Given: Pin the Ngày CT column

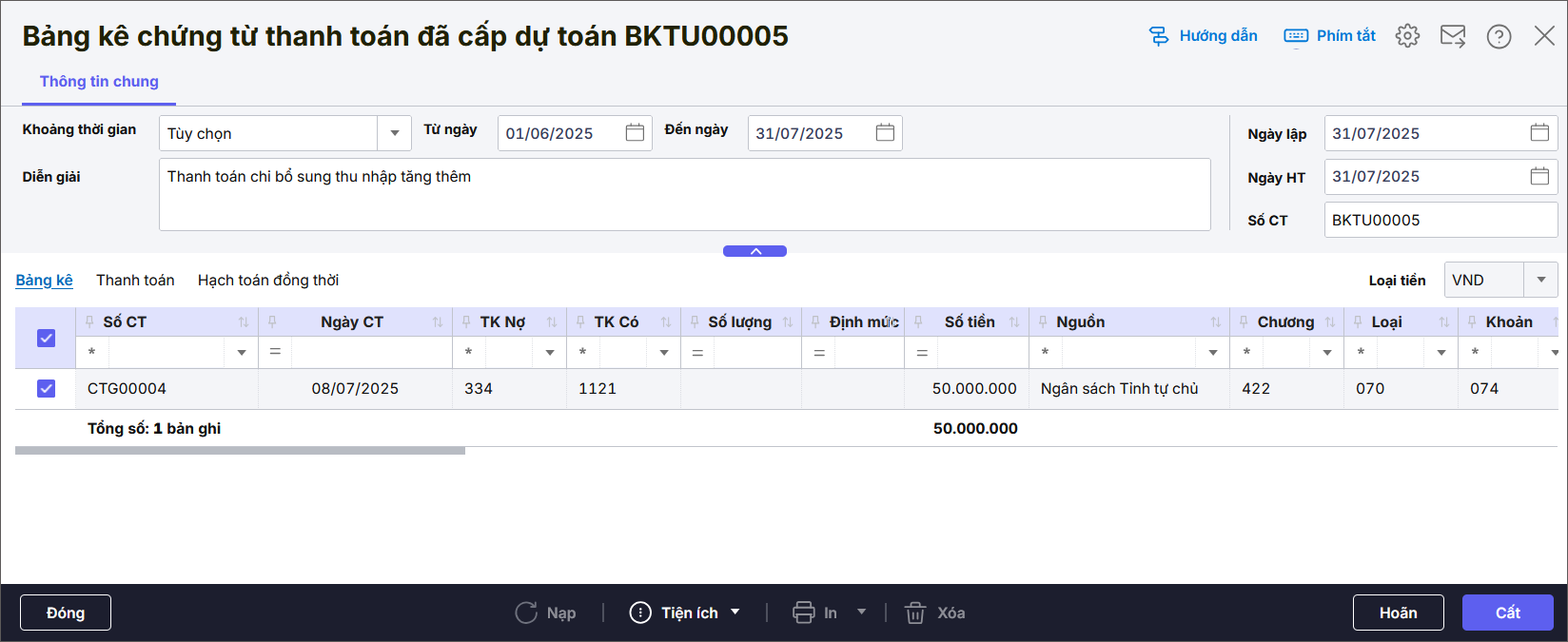Looking at the screenshot, I should [272, 322].
